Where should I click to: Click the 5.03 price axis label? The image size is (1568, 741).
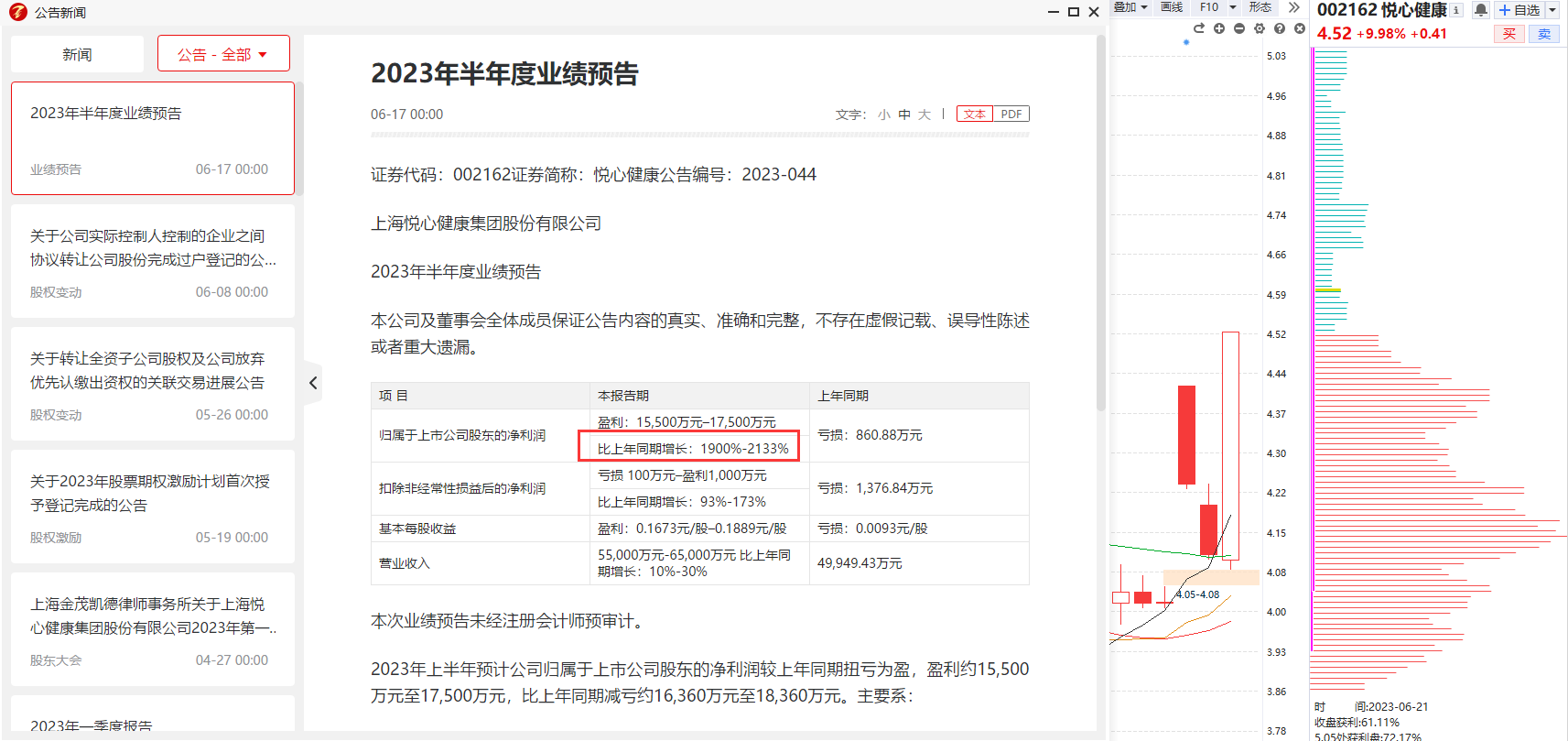pos(1276,56)
